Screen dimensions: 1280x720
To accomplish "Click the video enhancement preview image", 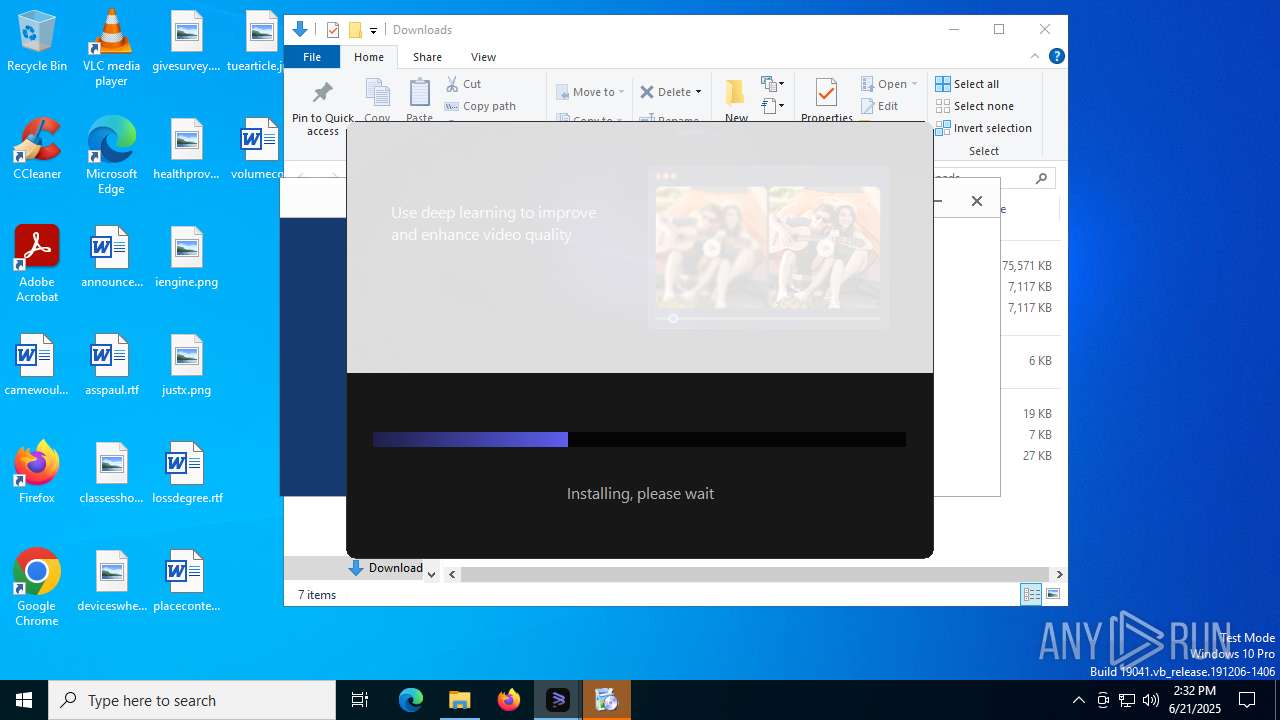I will pyautogui.click(x=768, y=248).
